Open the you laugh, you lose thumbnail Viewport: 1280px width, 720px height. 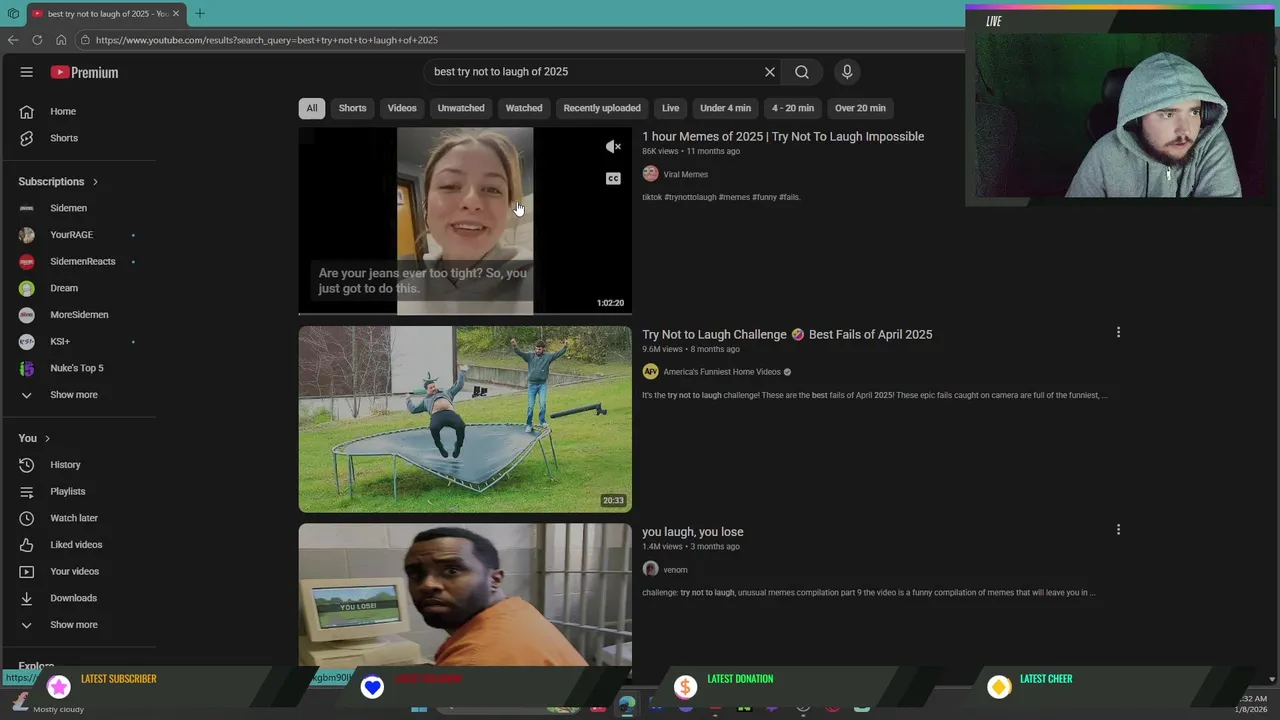click(x=465, y=594)
